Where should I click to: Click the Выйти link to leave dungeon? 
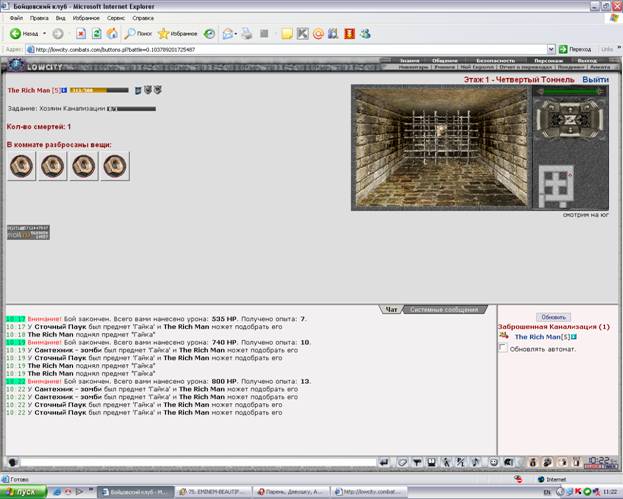tap(595, 79)
